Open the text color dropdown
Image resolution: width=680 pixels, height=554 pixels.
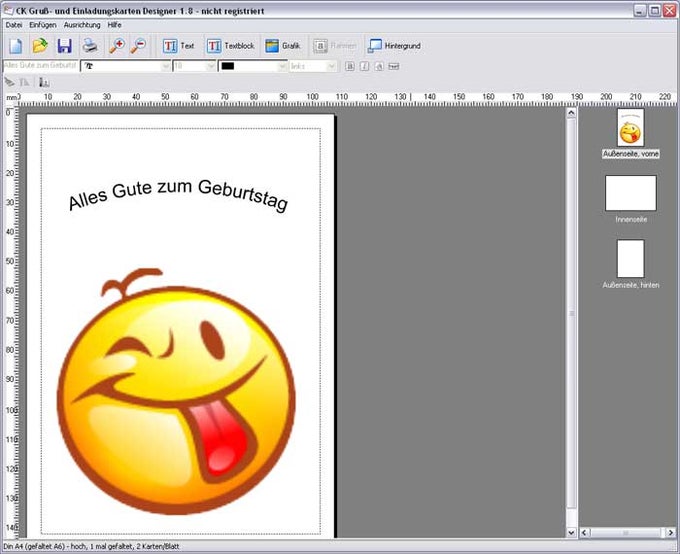point(282,66)
